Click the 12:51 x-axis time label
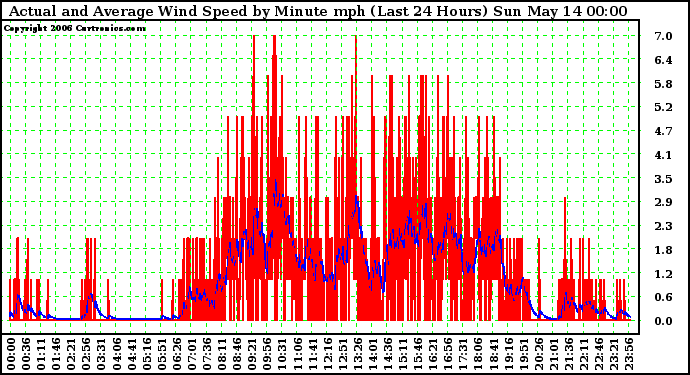The height and width of the screenshot is (375, 690). (x=342, y=354)
